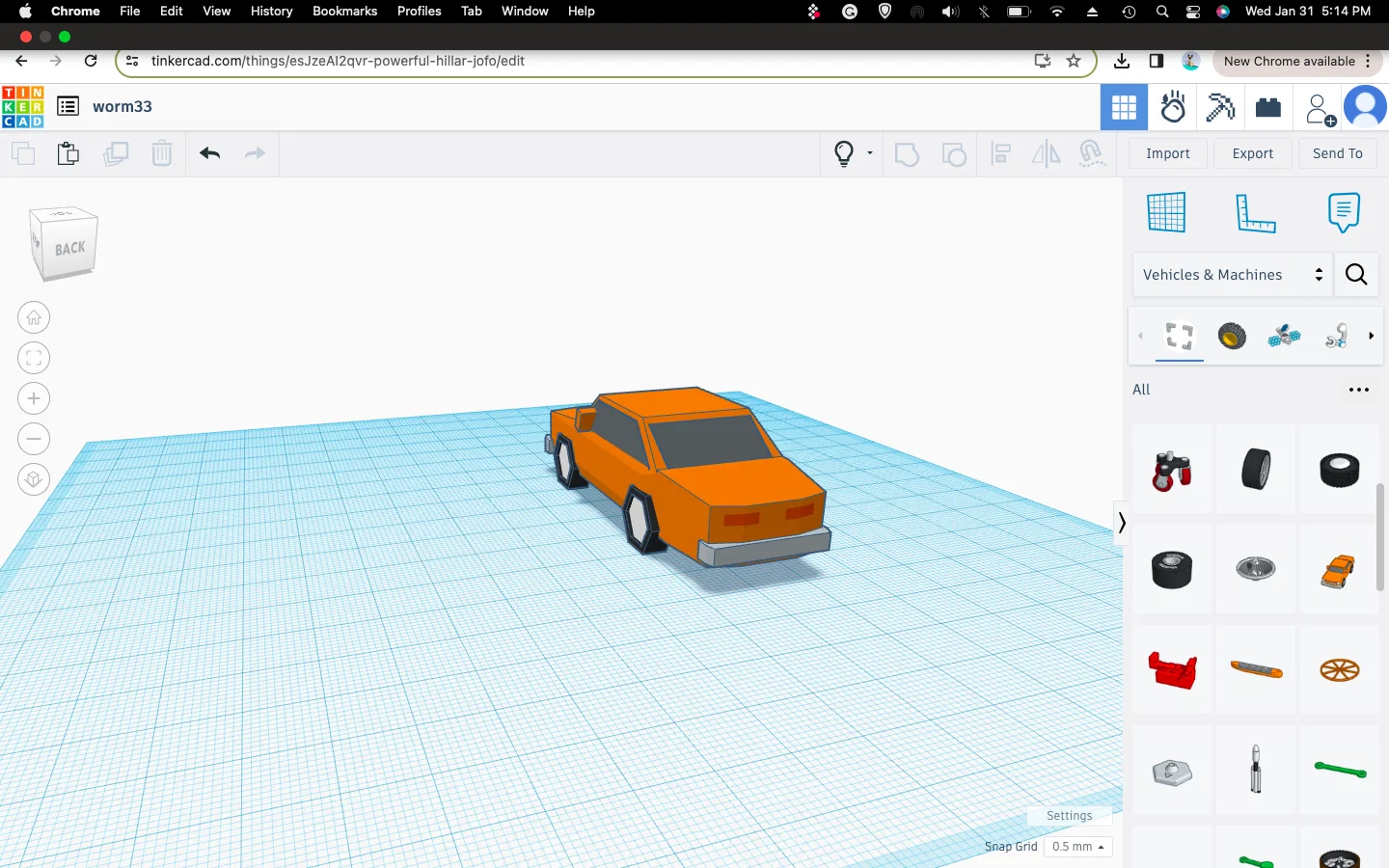This screenshot has width=1389, height=868.
Task: Click the Import button
Action: click(x=1167, y=153)
